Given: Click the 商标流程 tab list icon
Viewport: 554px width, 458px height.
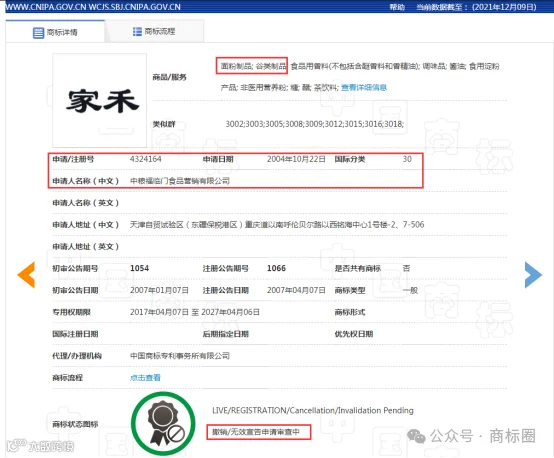Looking at the screenshot, I should tap(137, 31).
